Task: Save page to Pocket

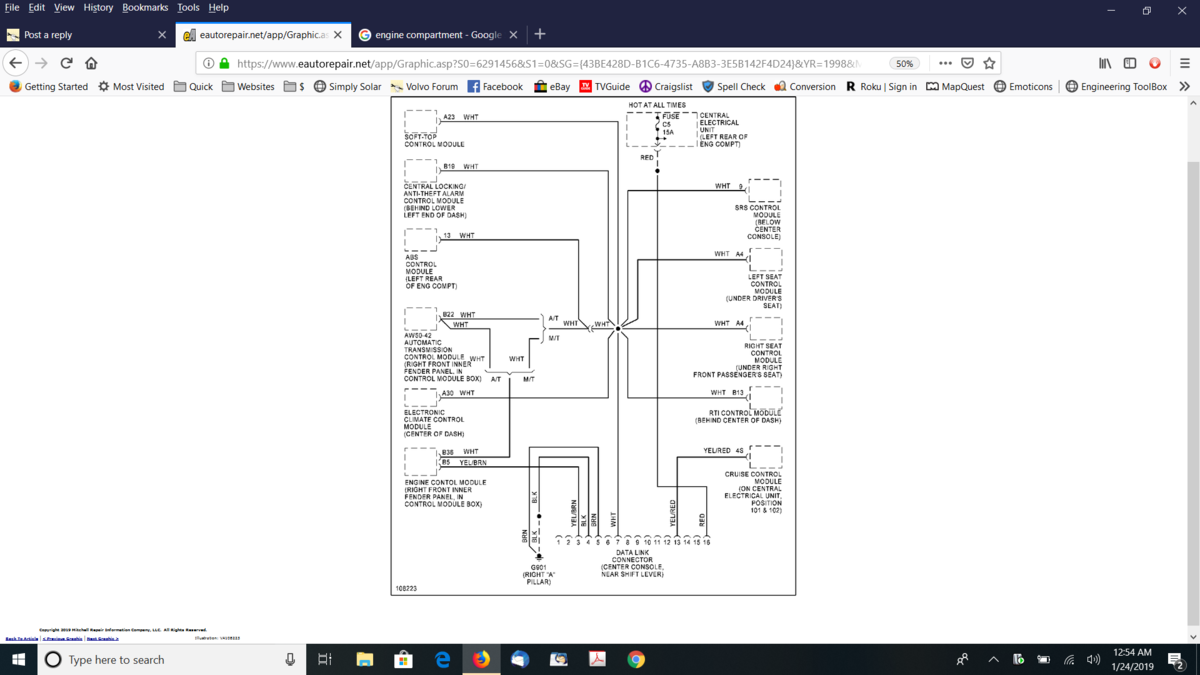Action: (967, 63)
